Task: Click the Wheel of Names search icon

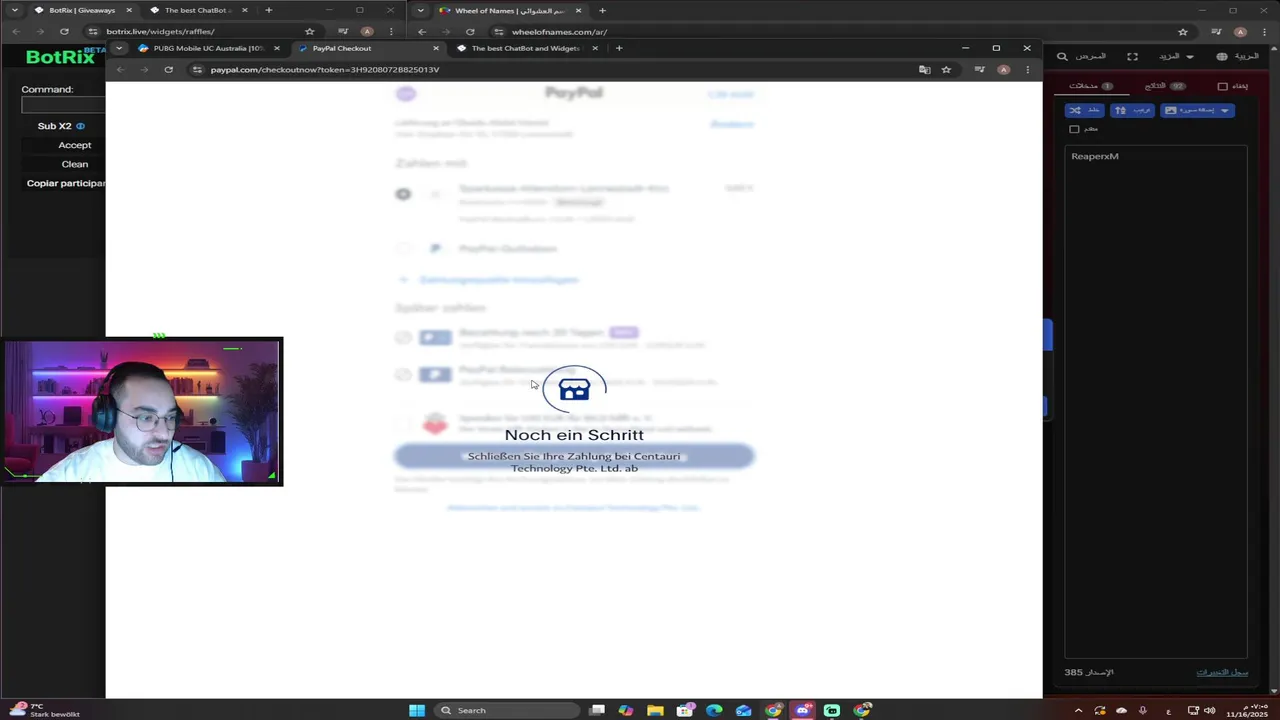Action: [1062, 57]
